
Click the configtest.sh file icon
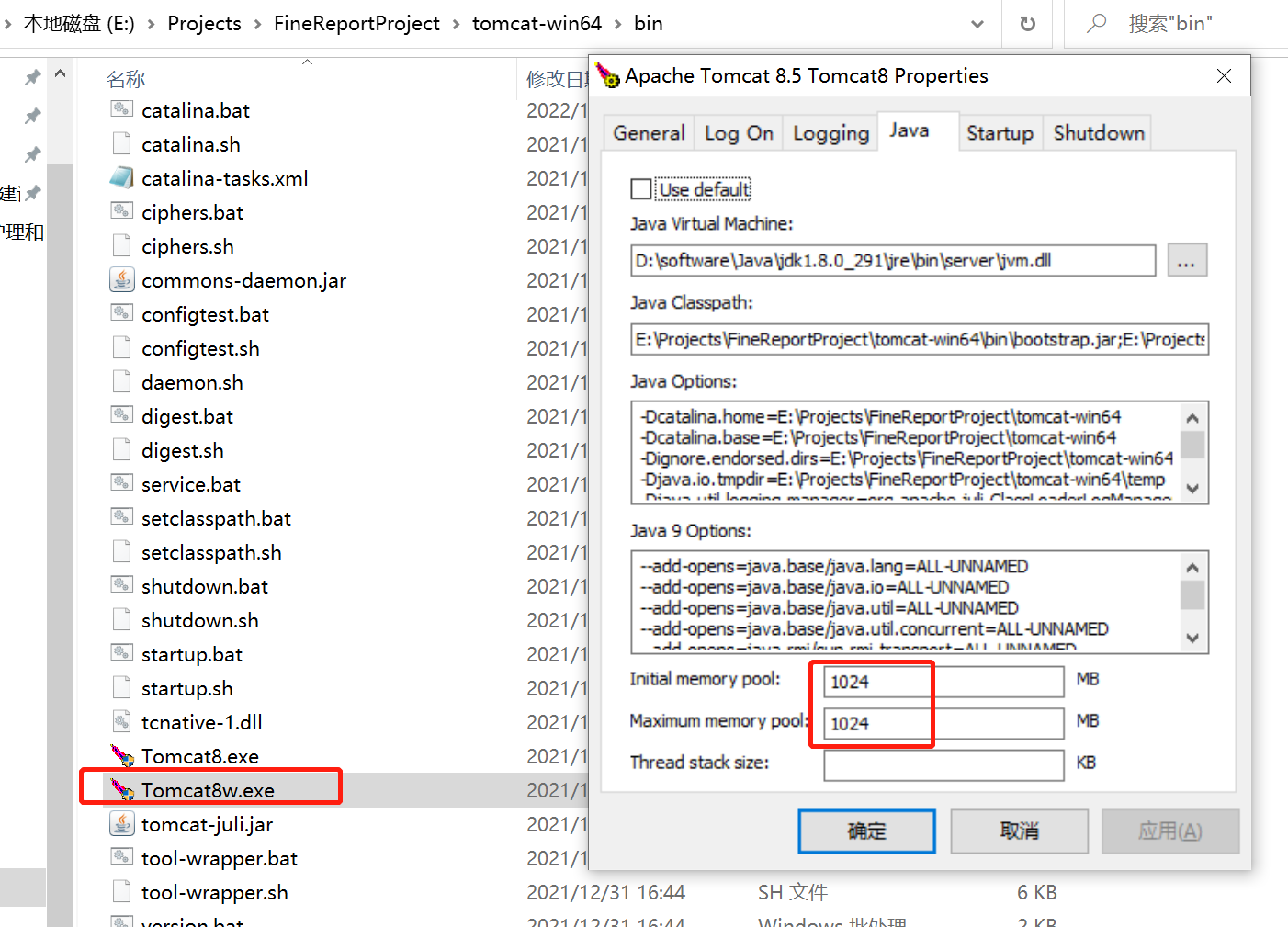point(122,347)
